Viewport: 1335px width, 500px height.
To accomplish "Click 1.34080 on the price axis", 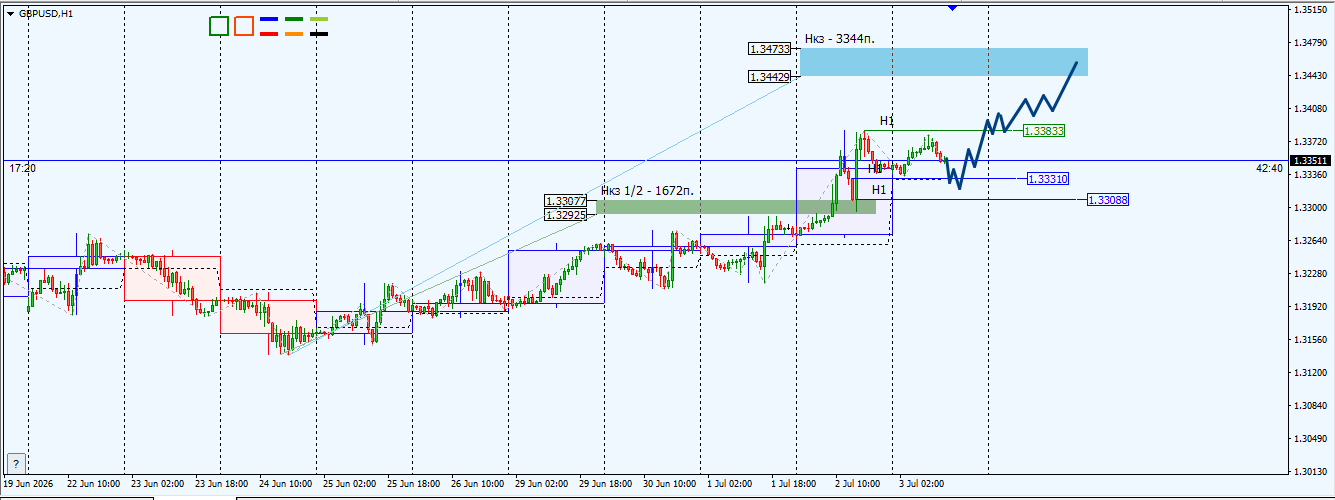I will pyautogui.click(x=1311, y=108).
